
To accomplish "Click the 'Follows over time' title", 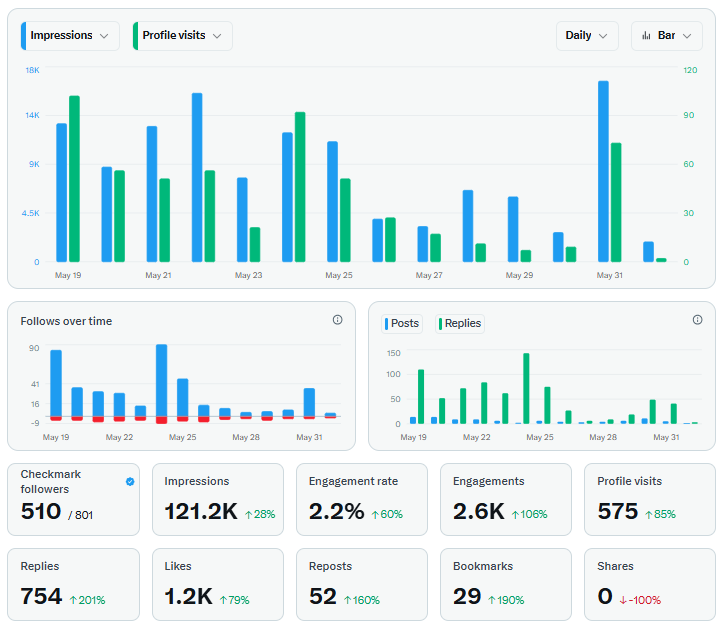I will (66, 321).
